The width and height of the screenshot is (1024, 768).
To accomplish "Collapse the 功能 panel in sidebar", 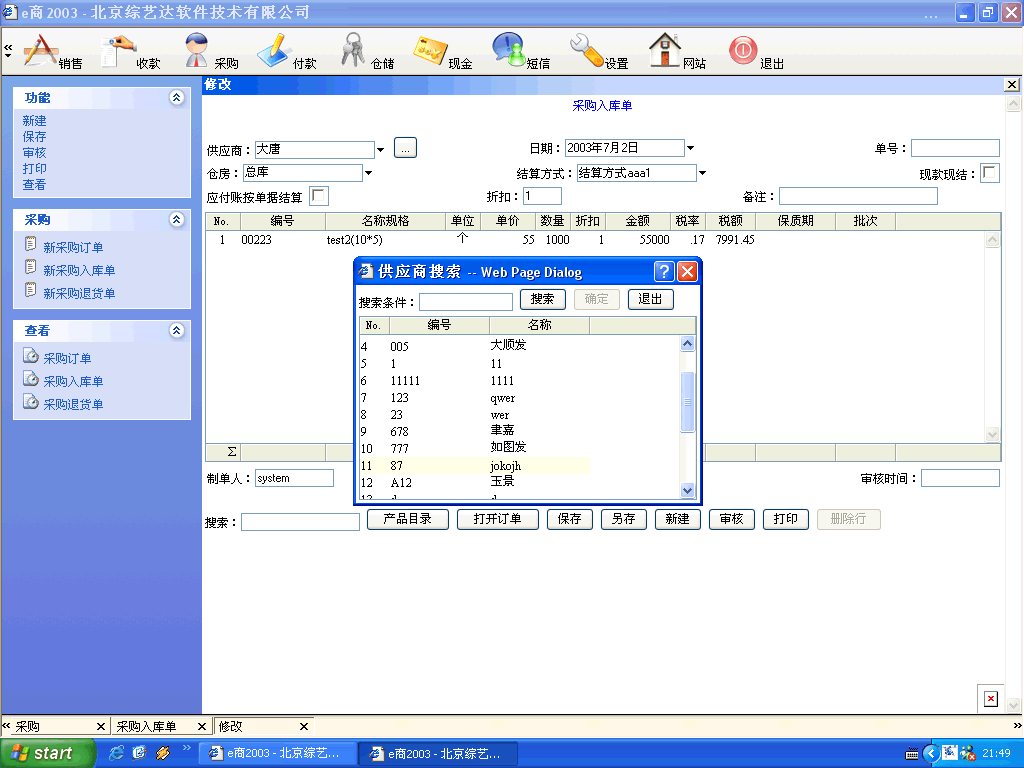I will 177,98.
